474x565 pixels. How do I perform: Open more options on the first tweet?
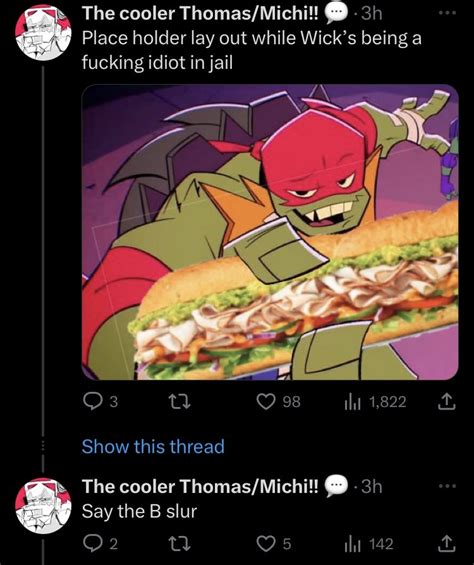(448, 13)
